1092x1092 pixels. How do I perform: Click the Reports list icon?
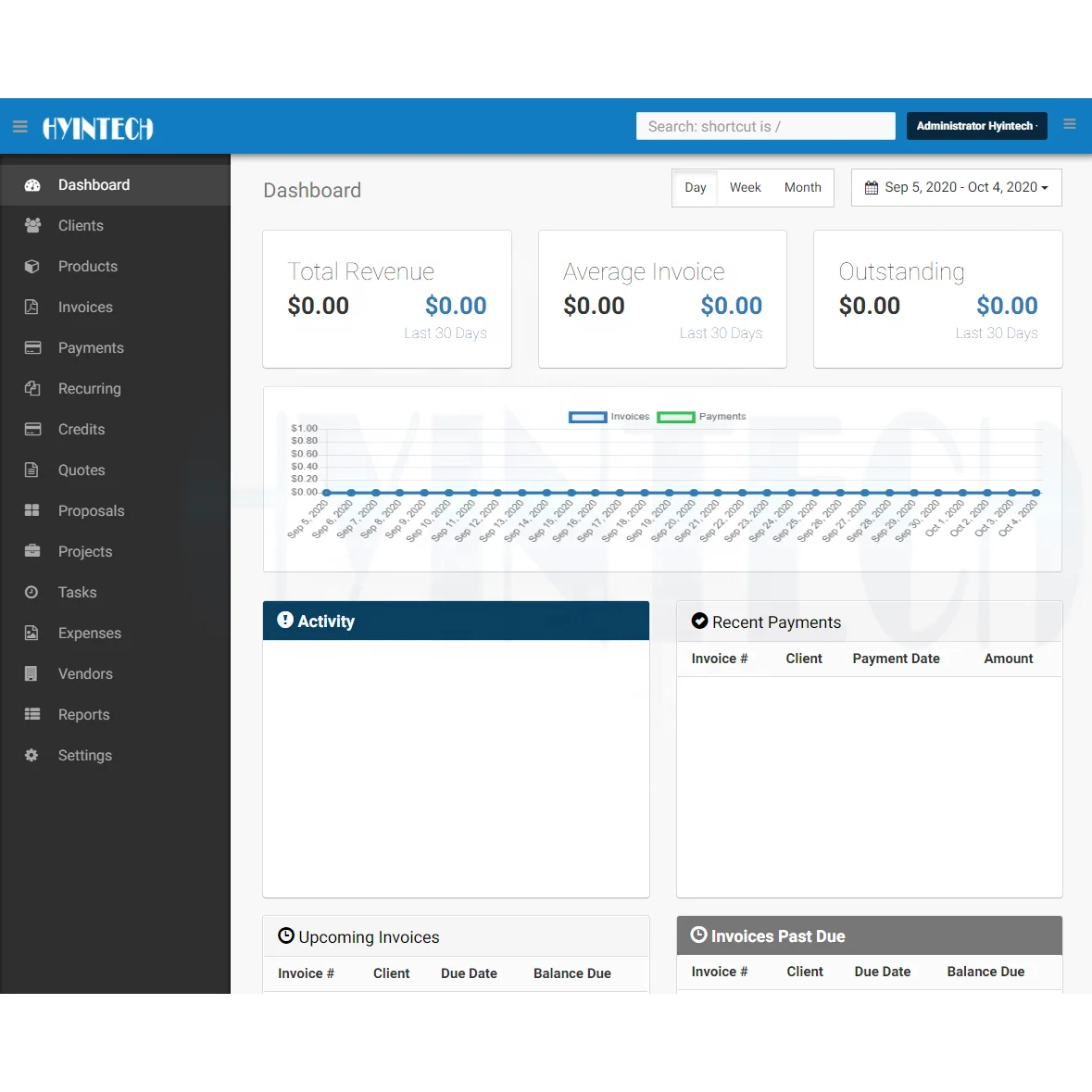[32, 714]
